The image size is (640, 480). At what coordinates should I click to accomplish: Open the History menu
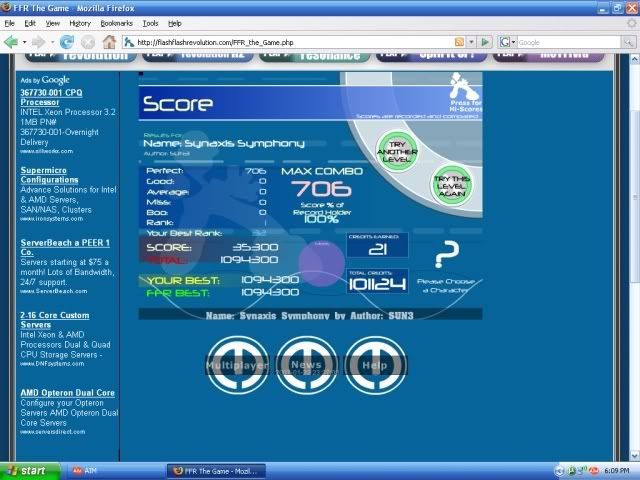(x=80, y=22)
